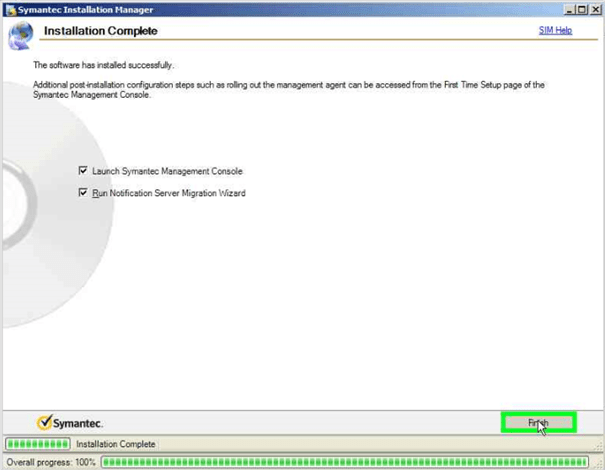Maximize the installer window
This screenshot has height=470, width=605.
point(581,9)
